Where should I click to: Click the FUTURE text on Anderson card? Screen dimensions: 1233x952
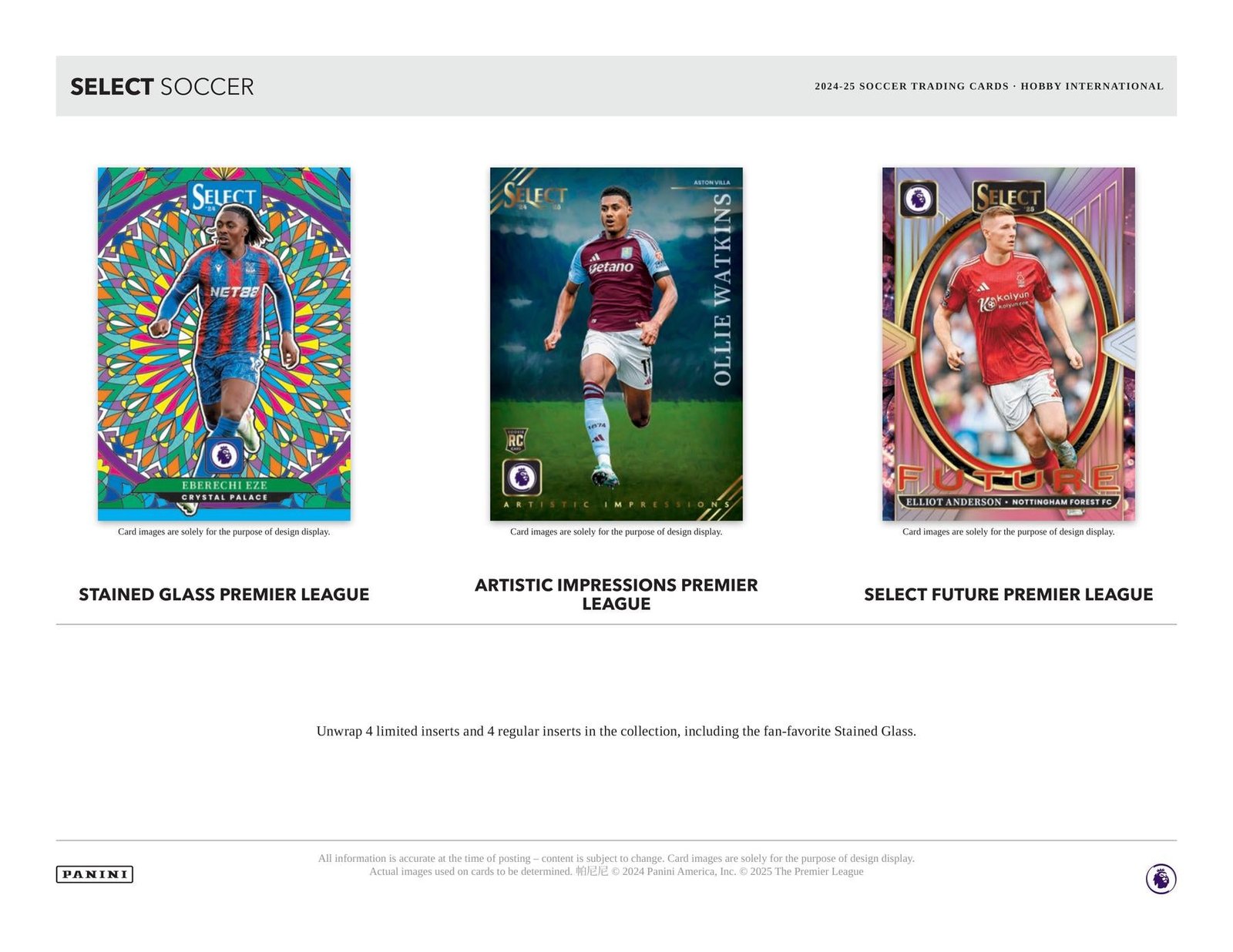pos(1009,479)
